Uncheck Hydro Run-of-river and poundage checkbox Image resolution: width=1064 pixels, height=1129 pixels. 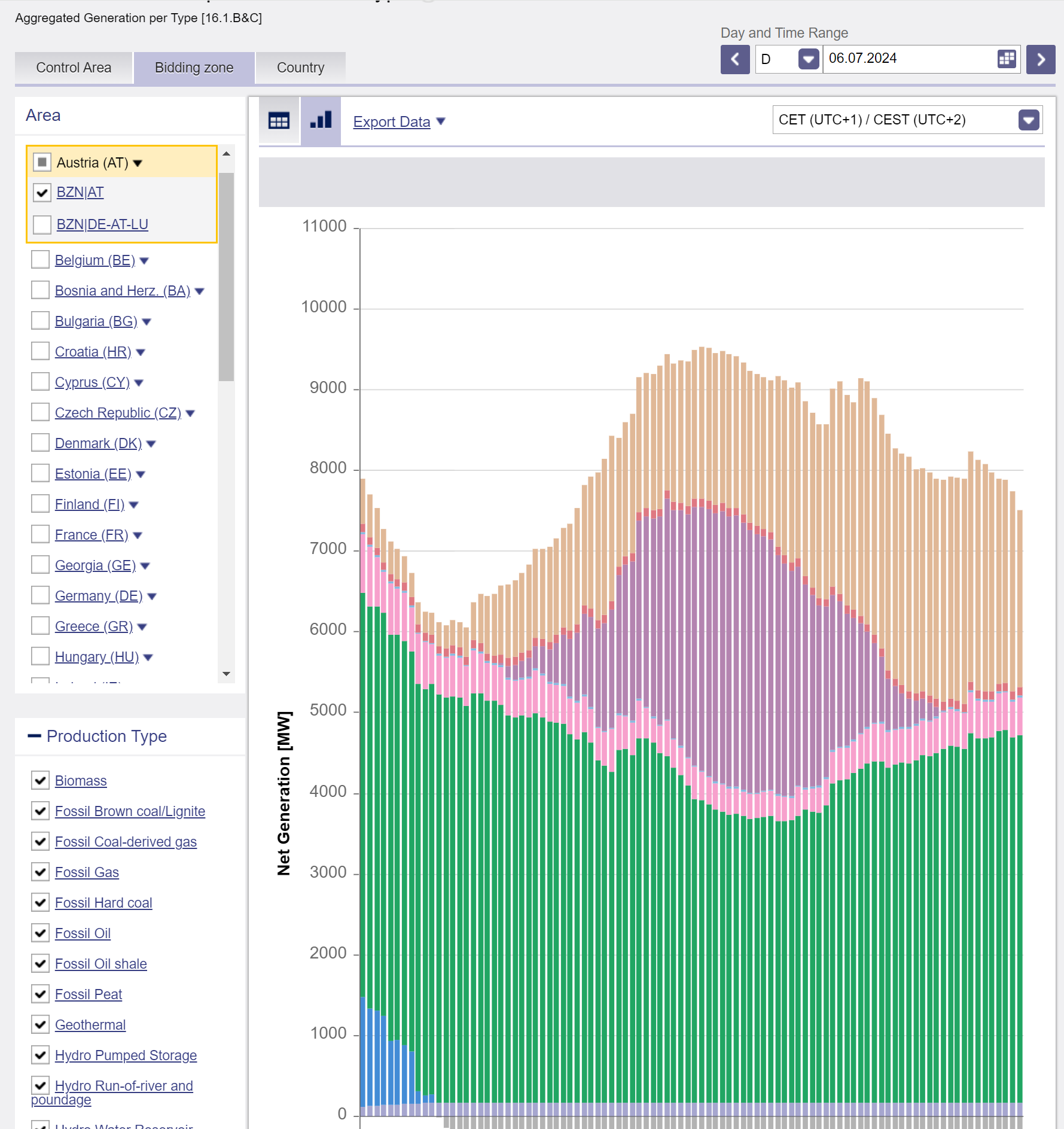point(40,1085)
